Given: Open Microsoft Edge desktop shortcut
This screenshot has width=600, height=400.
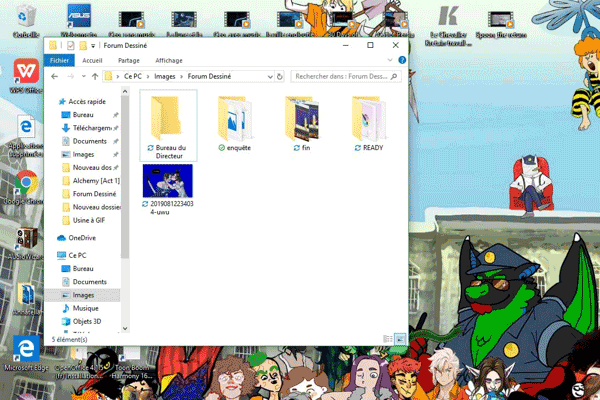Looking at the screenshot, I should 26,353.
